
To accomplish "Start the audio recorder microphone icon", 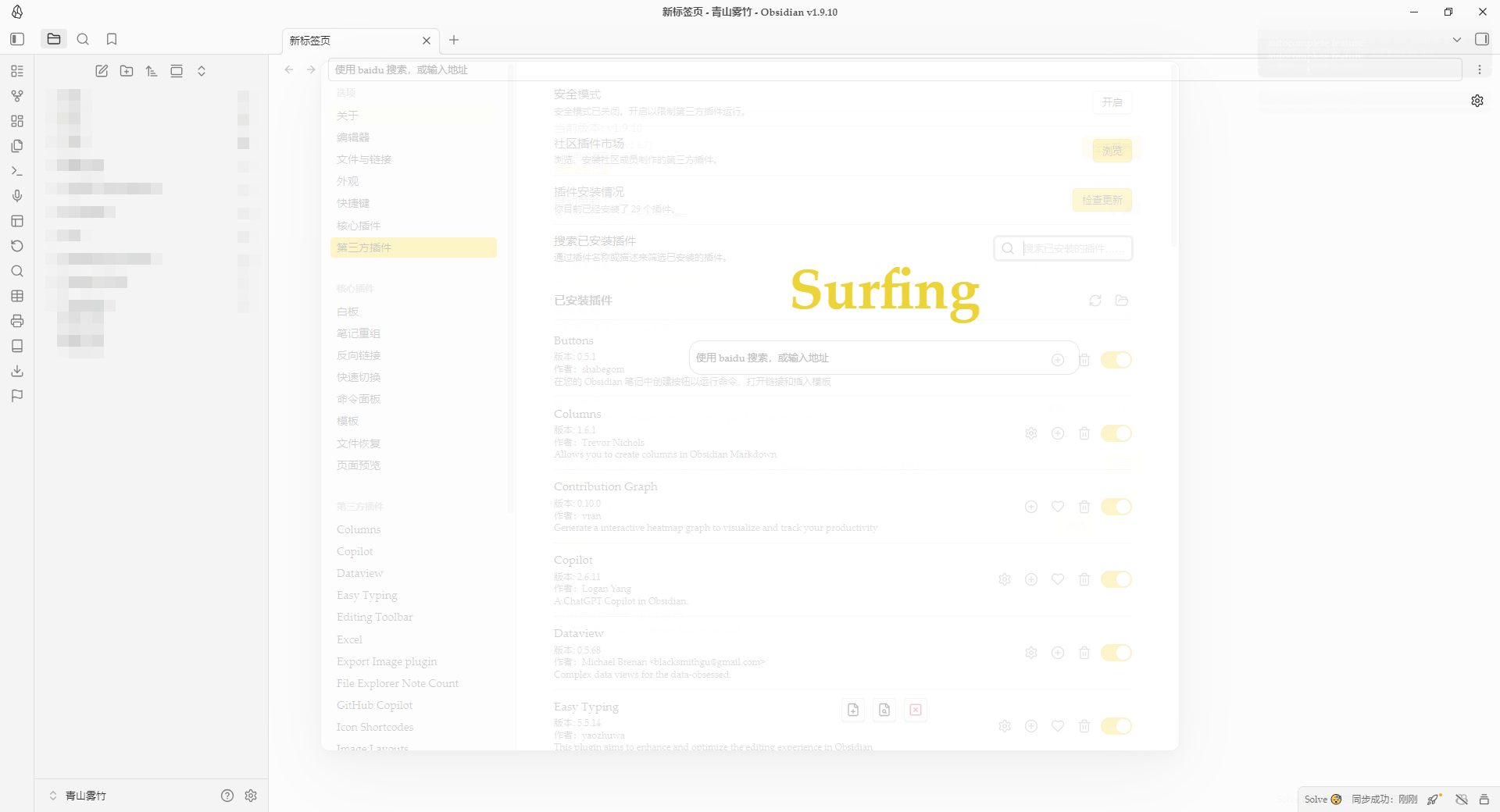I will click(17, 196).
